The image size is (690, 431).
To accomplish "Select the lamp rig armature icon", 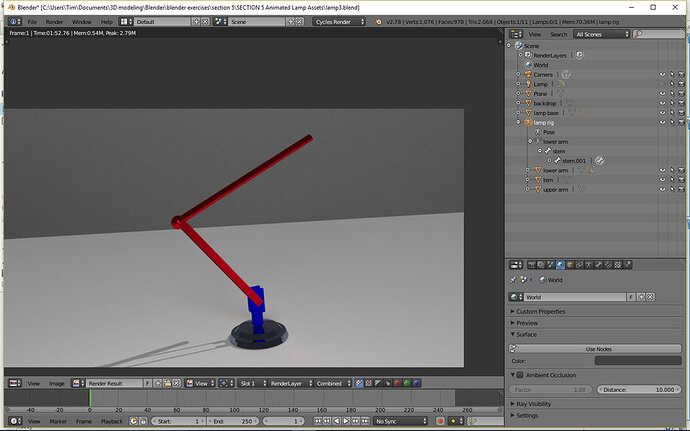I will coord(527,122).
